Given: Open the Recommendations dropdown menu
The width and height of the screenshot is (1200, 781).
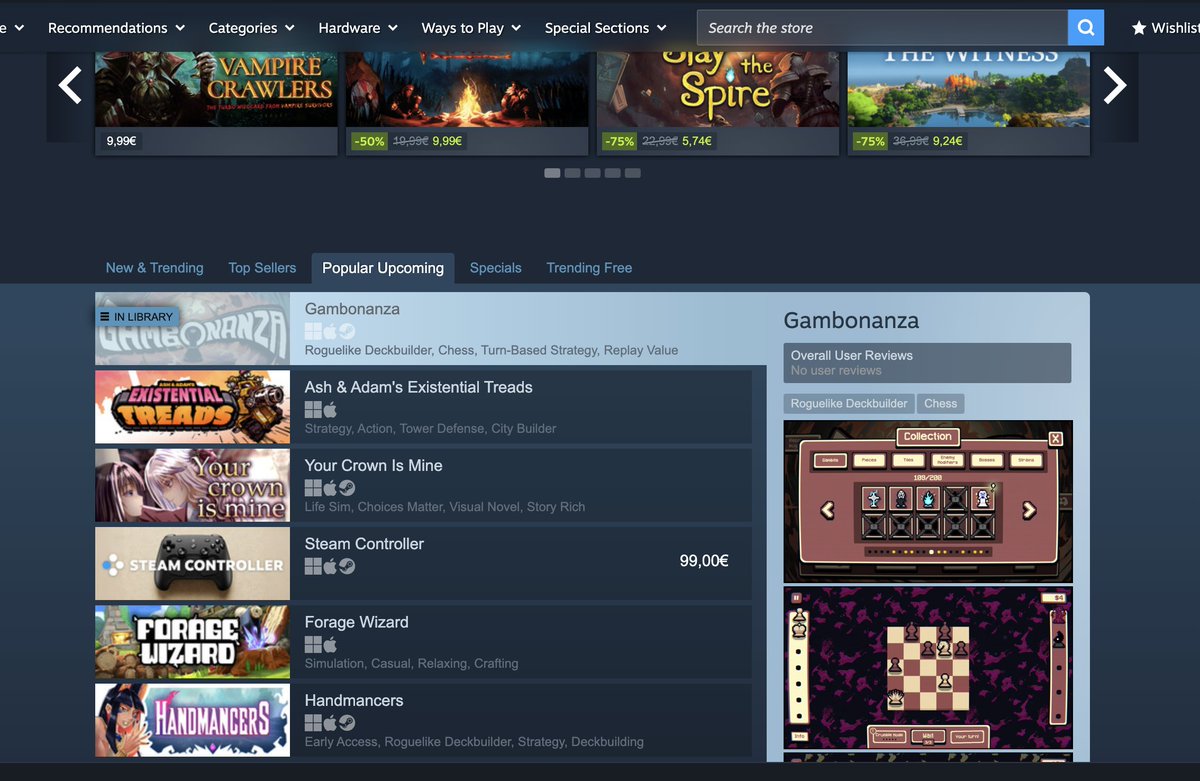Looking at the screenshot, I should [116, 28].
